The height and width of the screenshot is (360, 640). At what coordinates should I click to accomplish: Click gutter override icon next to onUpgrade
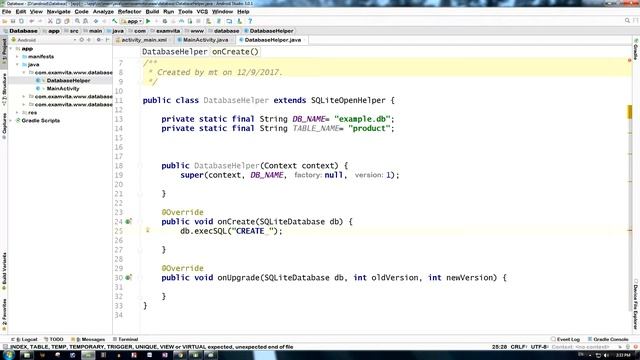click(x=128, y=278)
